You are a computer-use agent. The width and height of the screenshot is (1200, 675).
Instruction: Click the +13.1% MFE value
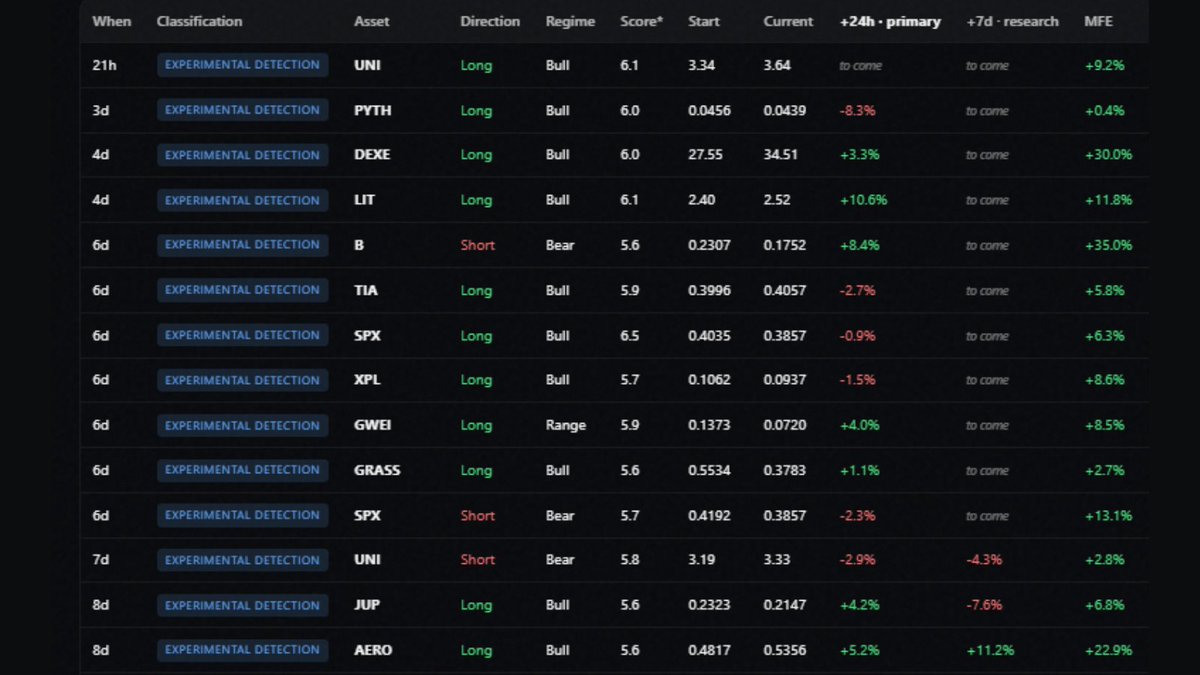pyautogui.click(x=1108, y=516)
